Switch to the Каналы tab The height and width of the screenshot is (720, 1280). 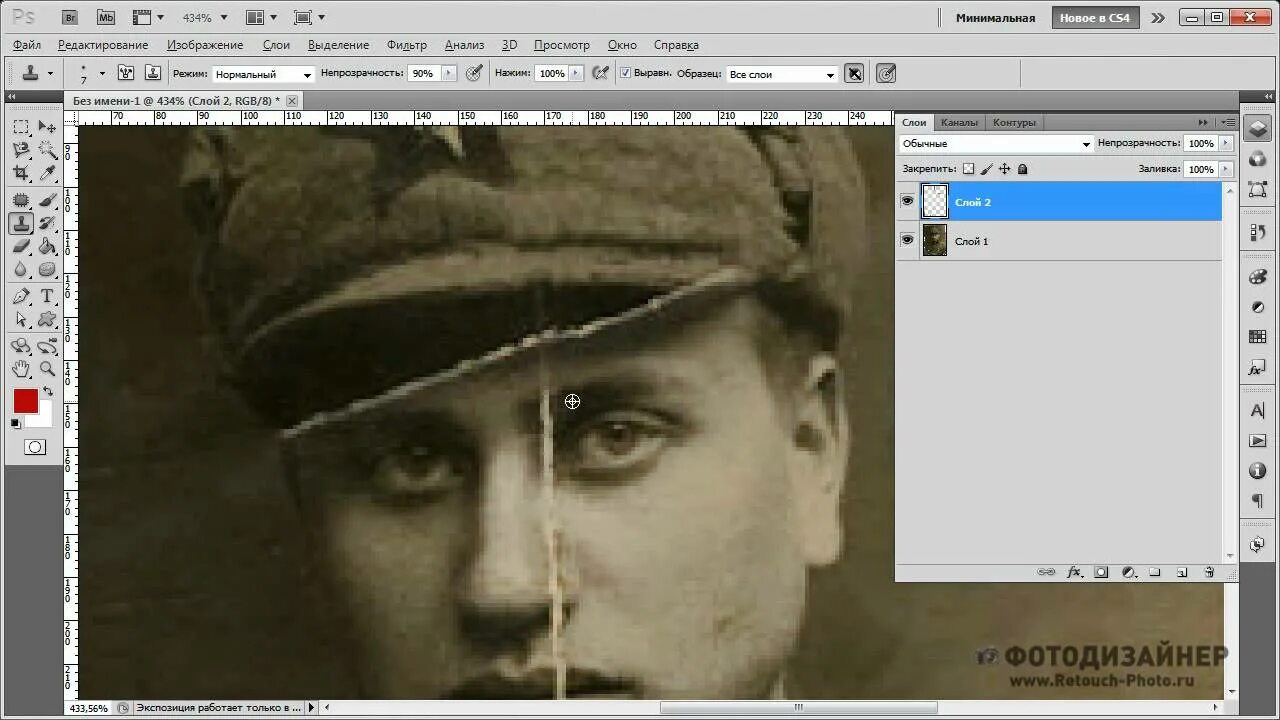pyautogui.click(x=959, y=122)
